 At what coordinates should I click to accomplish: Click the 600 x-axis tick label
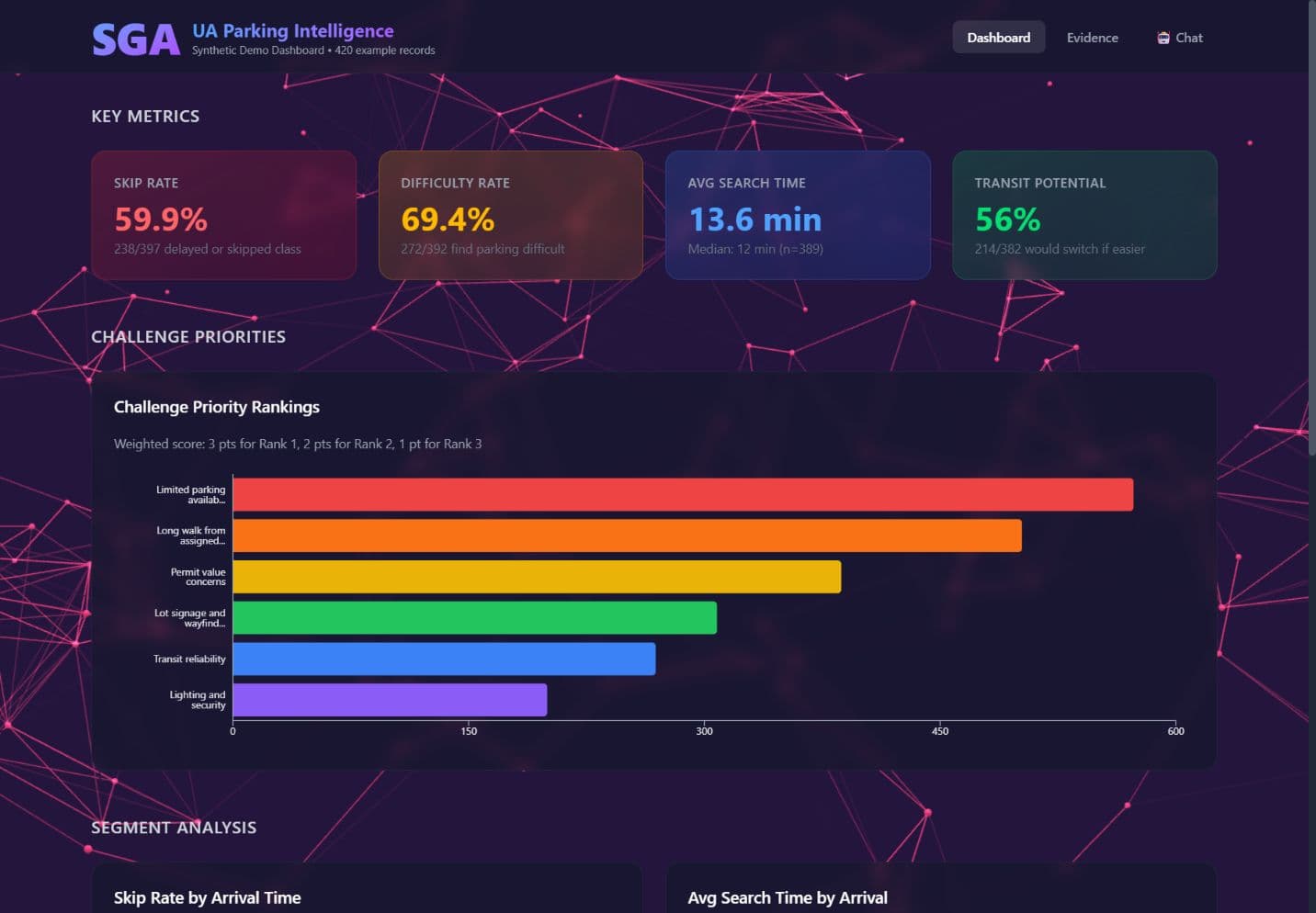[1175, 731]
